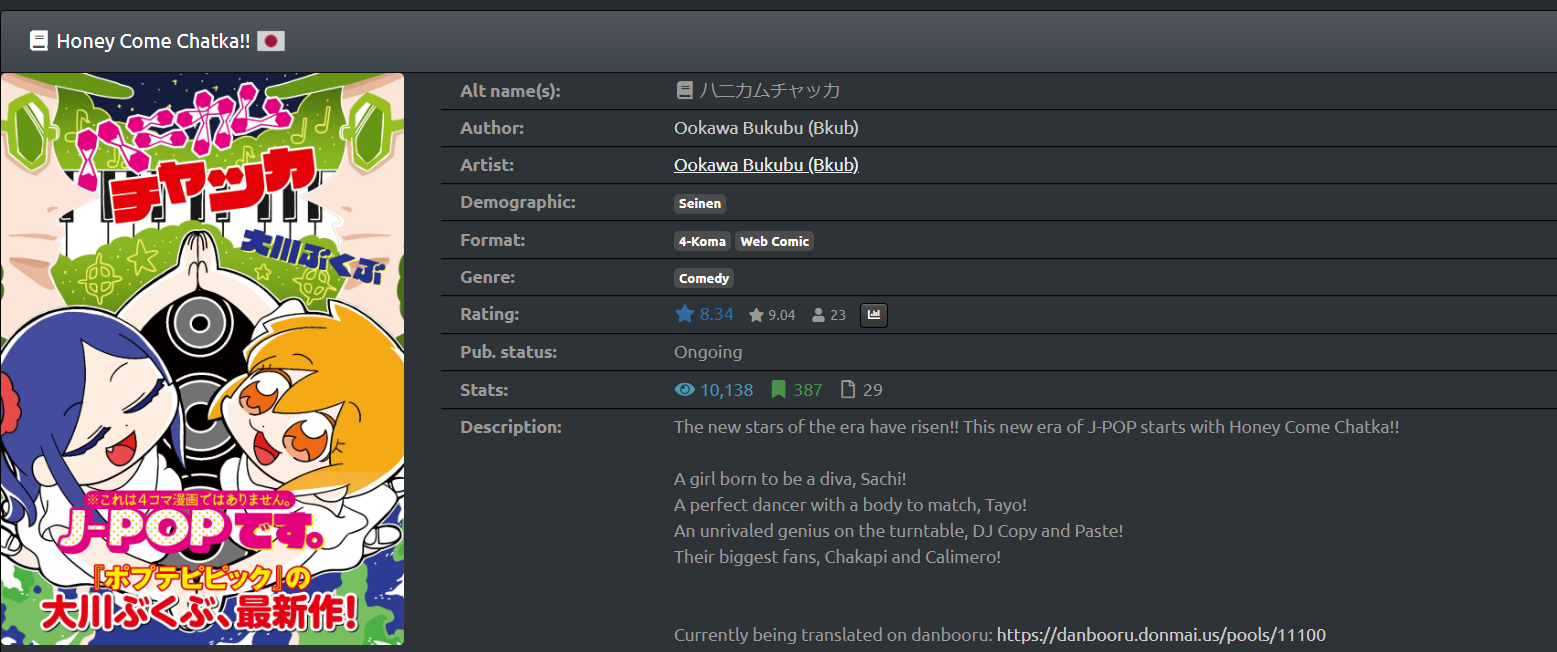The height and width of the screenshot is (652, 1557).
Task: Click the Format: label
Action: click(x=493, y=240)
